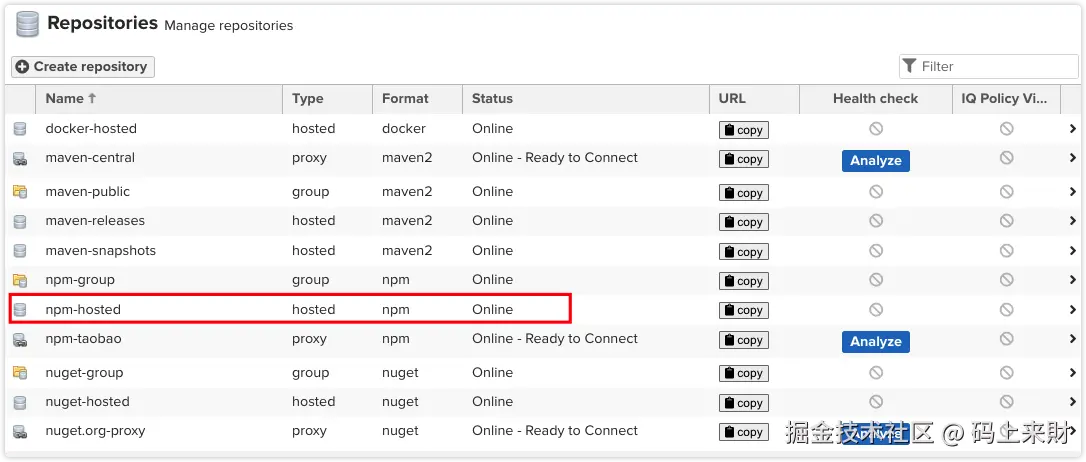
Task: Open npm-group details via right chevron
Action: tap(1073, 280)
